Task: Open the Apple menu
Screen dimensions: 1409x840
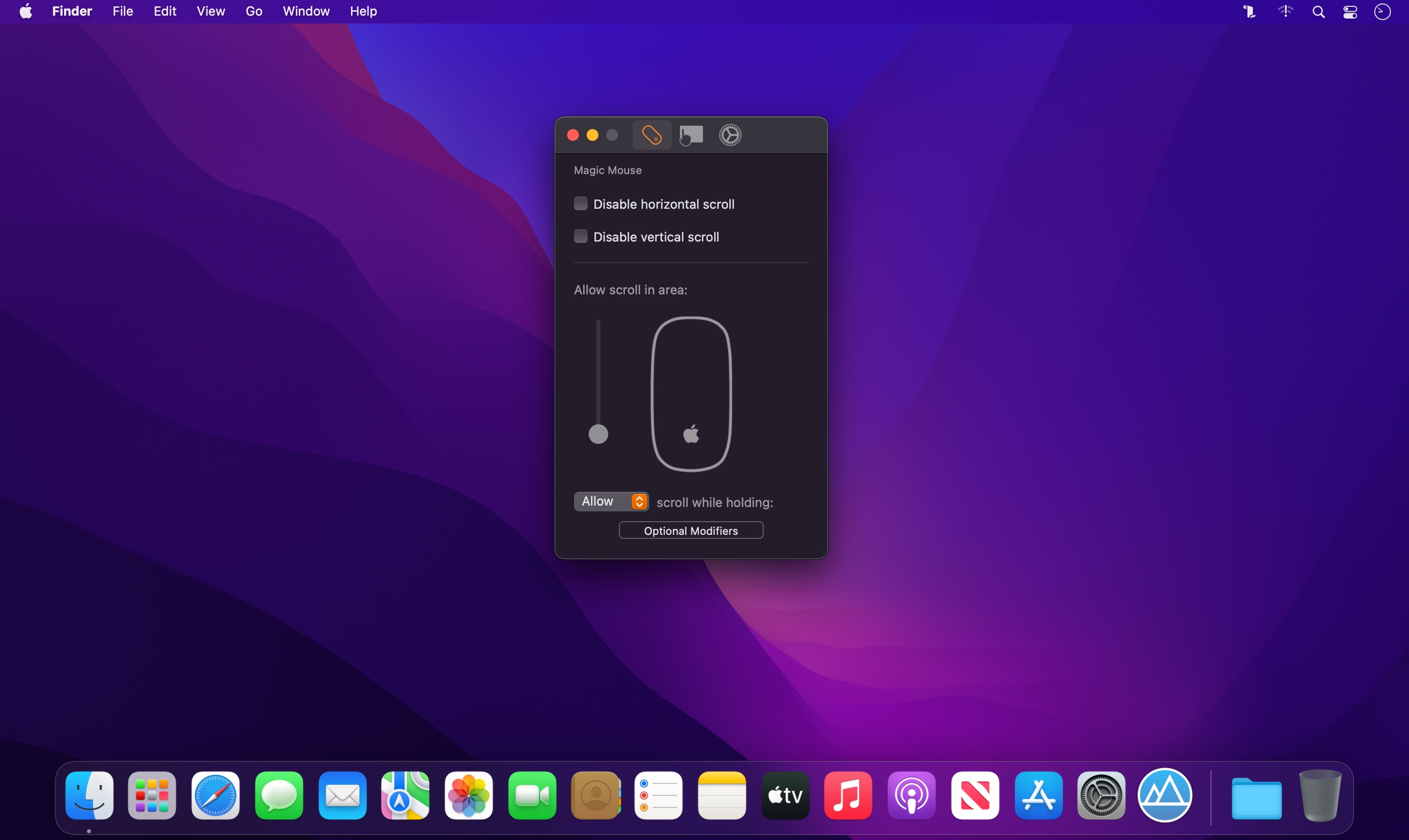Action: click(26, 11)
